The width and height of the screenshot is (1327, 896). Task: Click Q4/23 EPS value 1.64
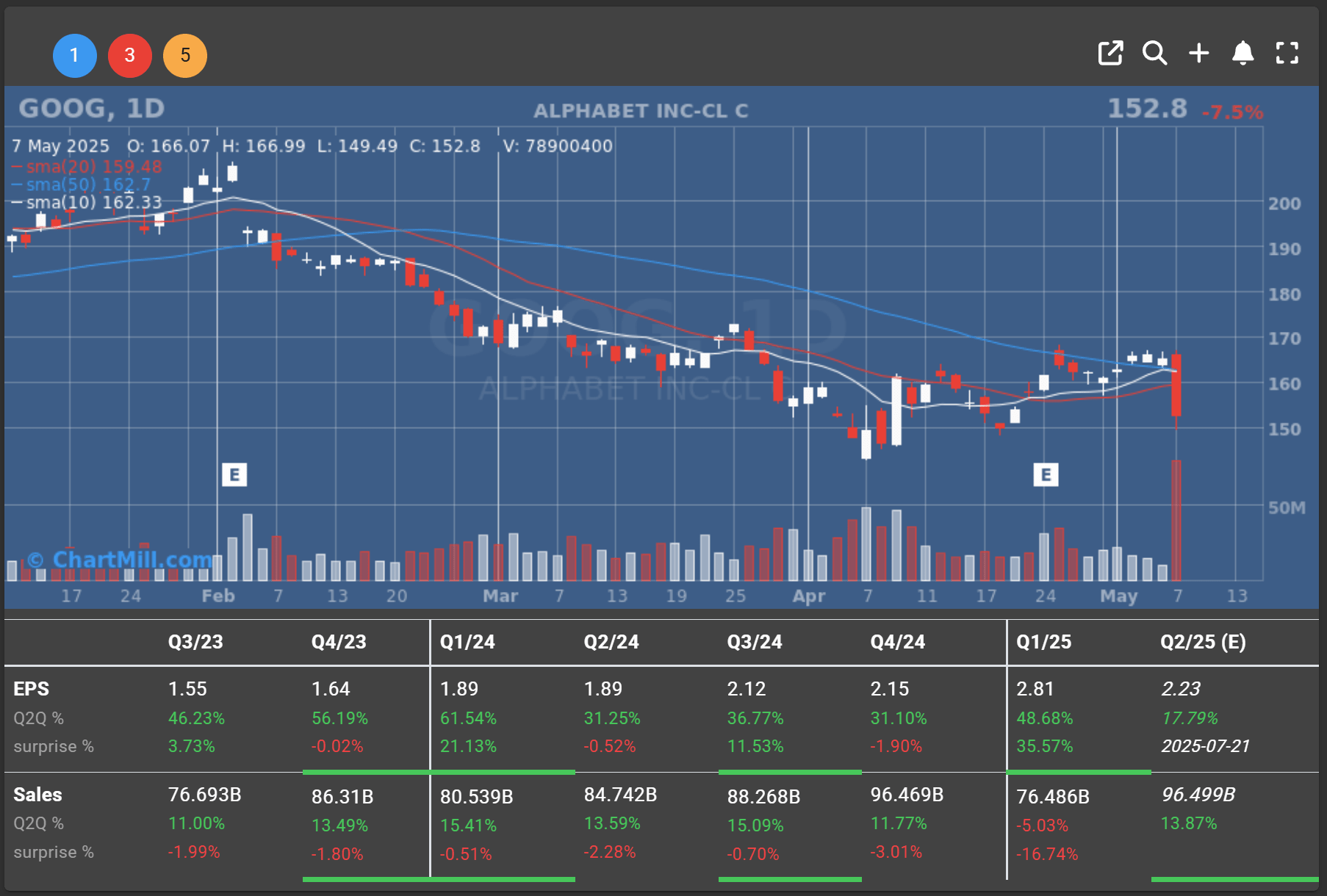point(331,689)
